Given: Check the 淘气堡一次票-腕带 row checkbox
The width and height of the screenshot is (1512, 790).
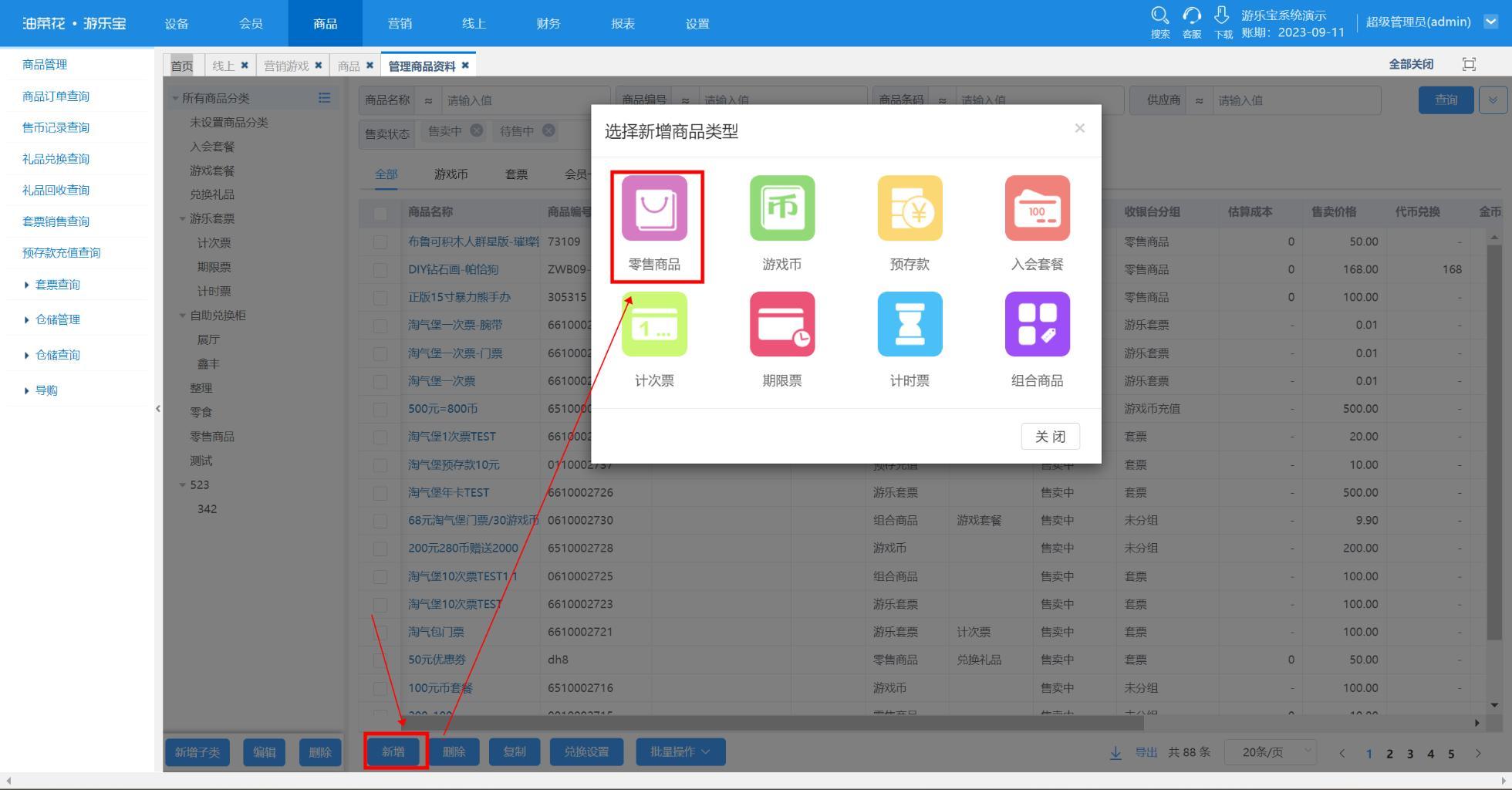Looking at the screenshot, I should tap(380, 326).
